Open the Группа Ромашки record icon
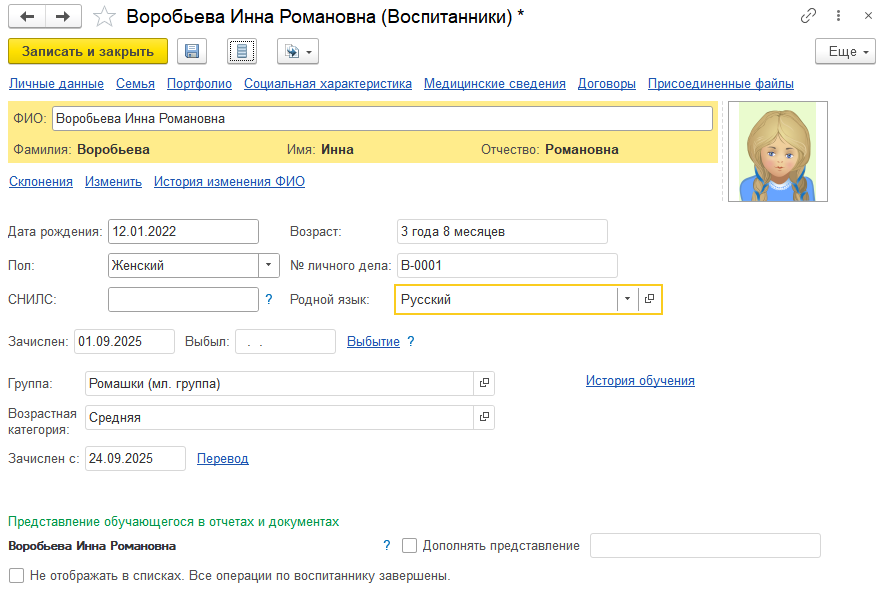The image size is (892, 605). [x=484, y=384]
